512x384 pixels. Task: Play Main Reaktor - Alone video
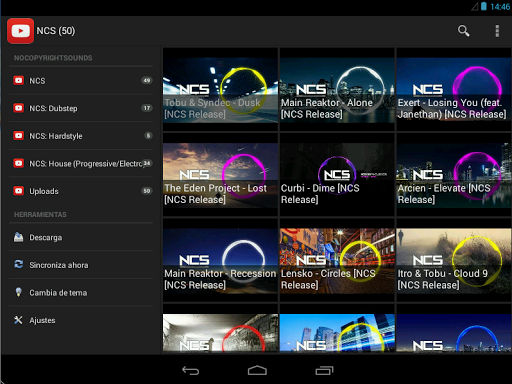point(337,90)
